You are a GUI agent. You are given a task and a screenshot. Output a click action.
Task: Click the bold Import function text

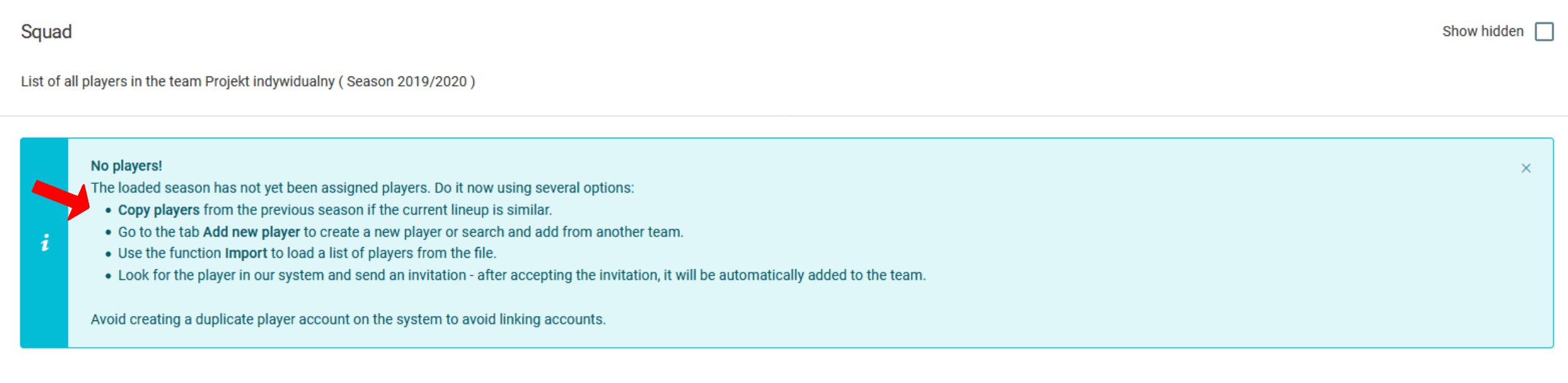pos(246,253)
